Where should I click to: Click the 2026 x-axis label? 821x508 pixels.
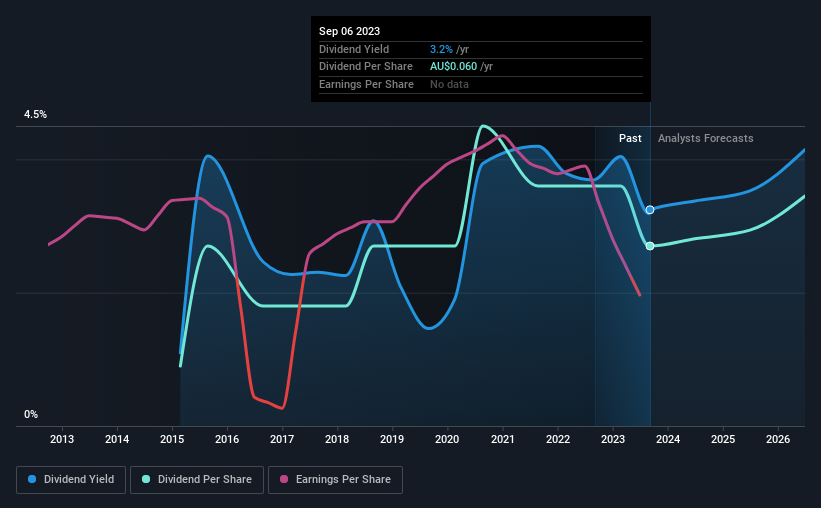pos(778,439)
